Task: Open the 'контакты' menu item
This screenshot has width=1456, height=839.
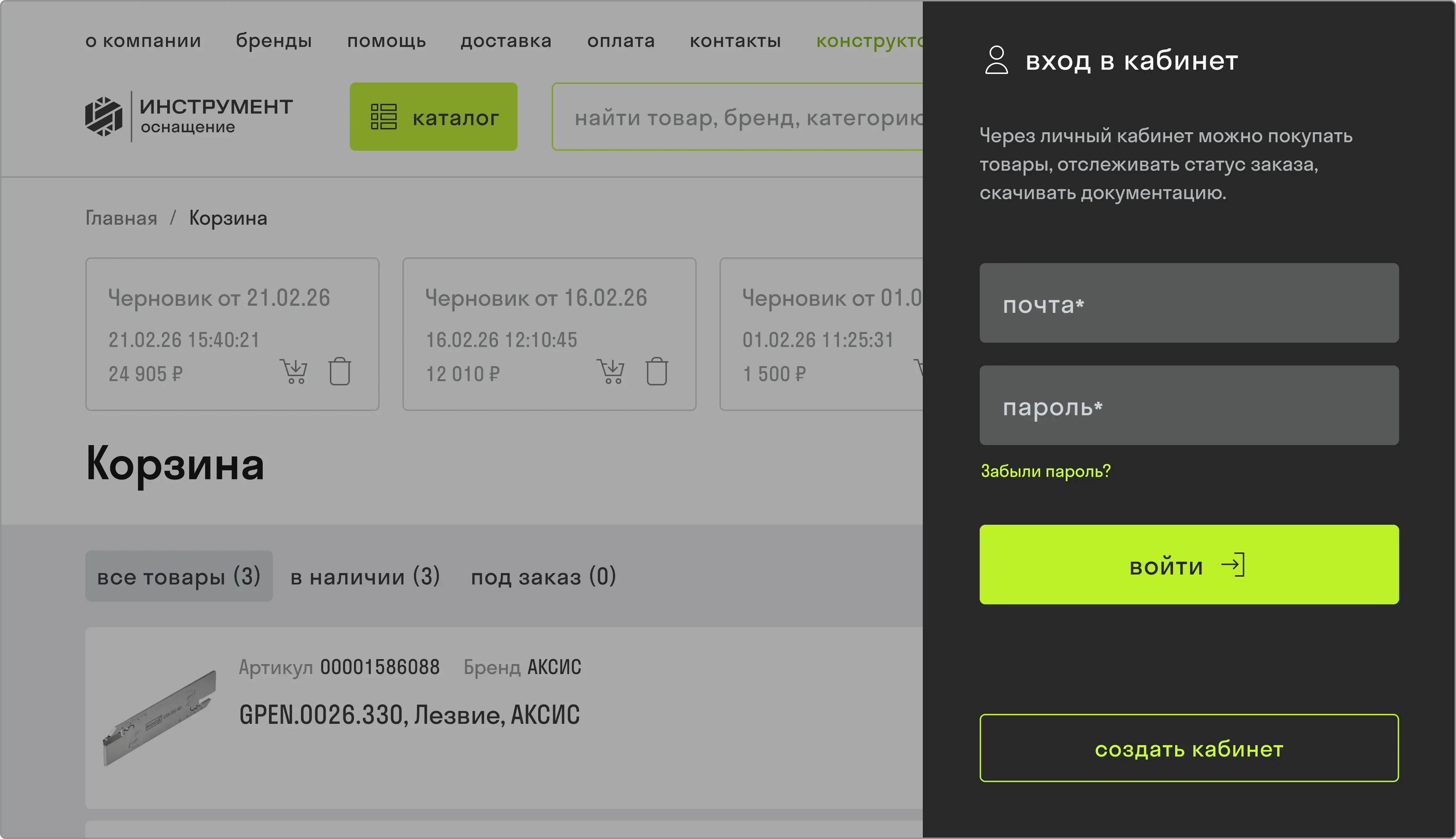Action: click(736, 41)
